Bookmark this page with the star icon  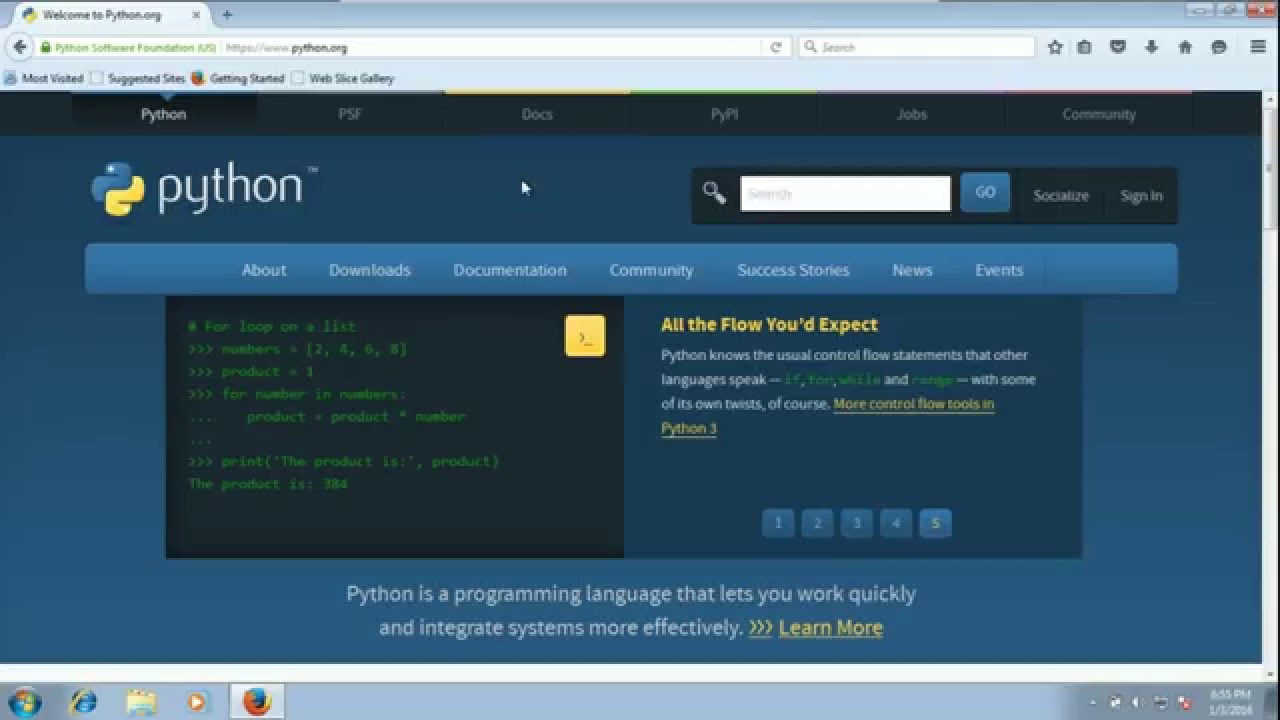tap(1055, 47)
